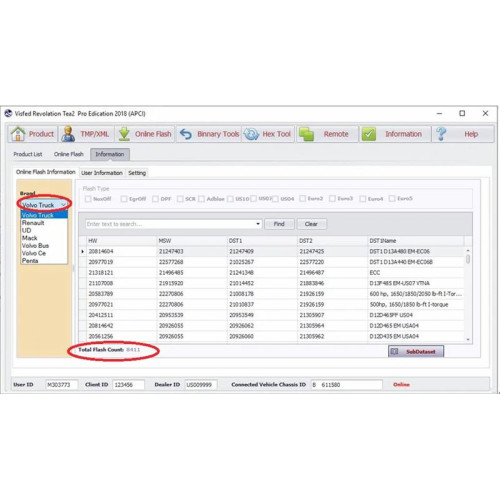This screenshot has width=500, height=500.
Task: Choose Mack in the brand dropdown list
Action: point(44,238)
